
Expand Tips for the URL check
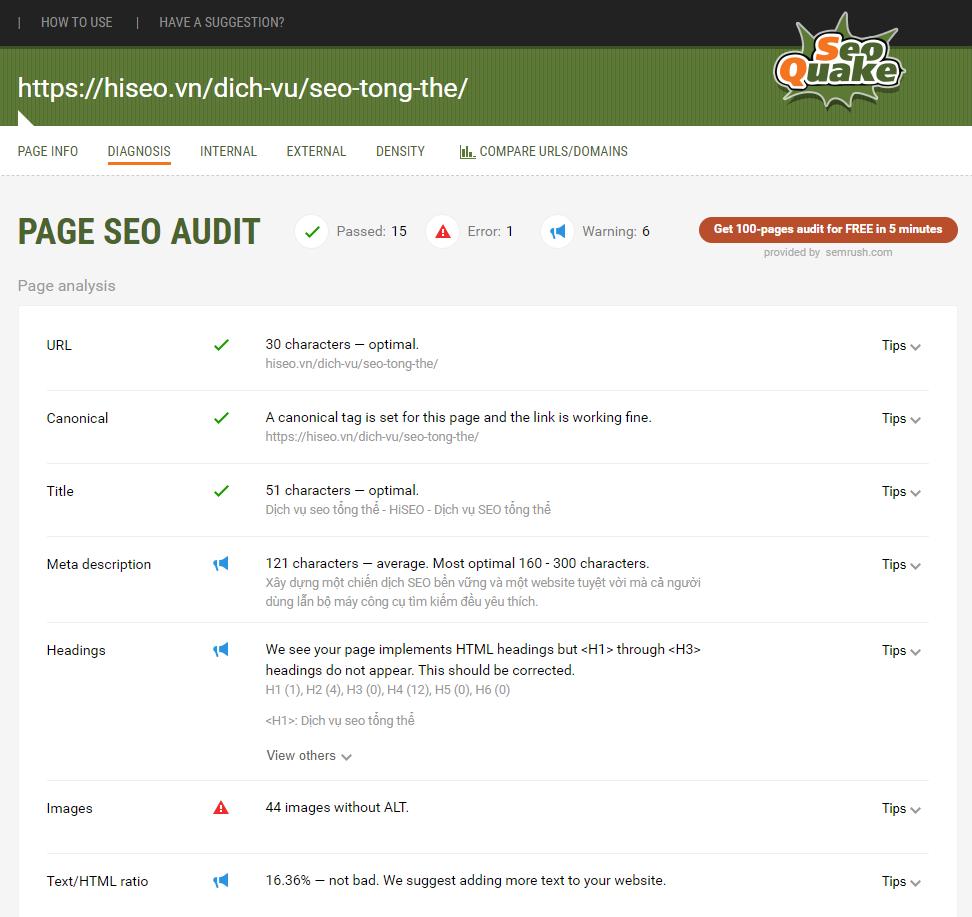click(899, 345)
